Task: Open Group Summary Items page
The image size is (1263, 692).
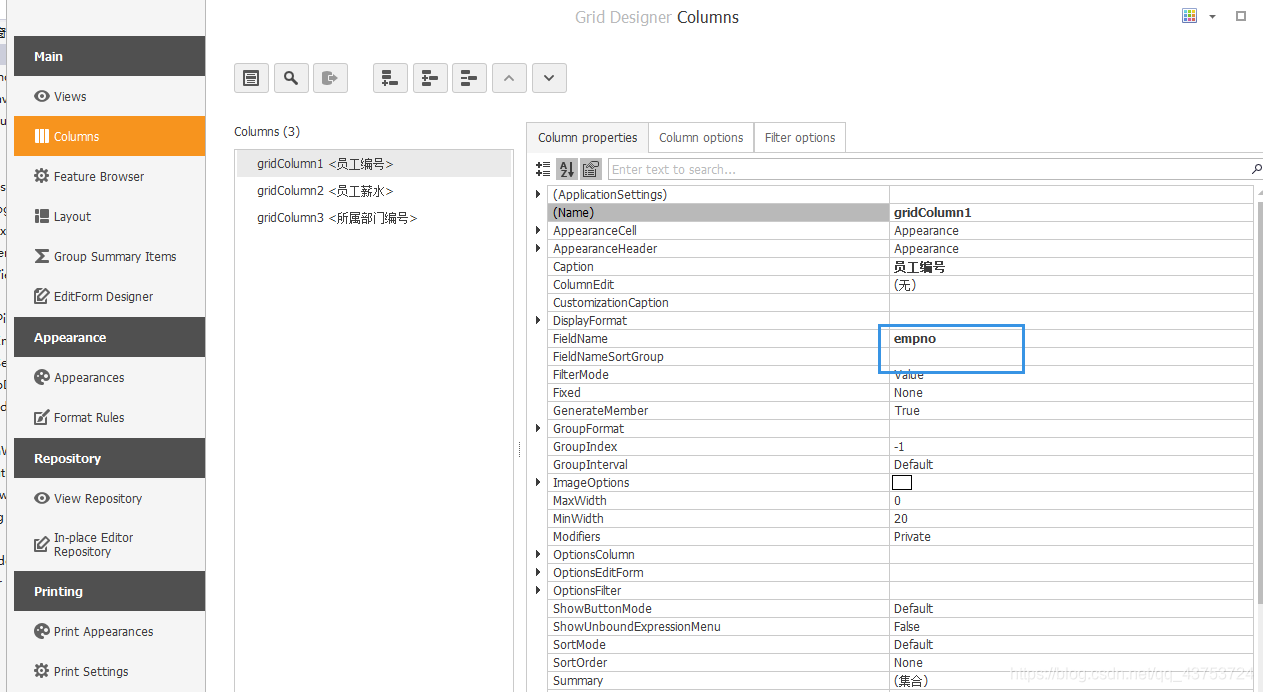Action: [x=109, y=256]
